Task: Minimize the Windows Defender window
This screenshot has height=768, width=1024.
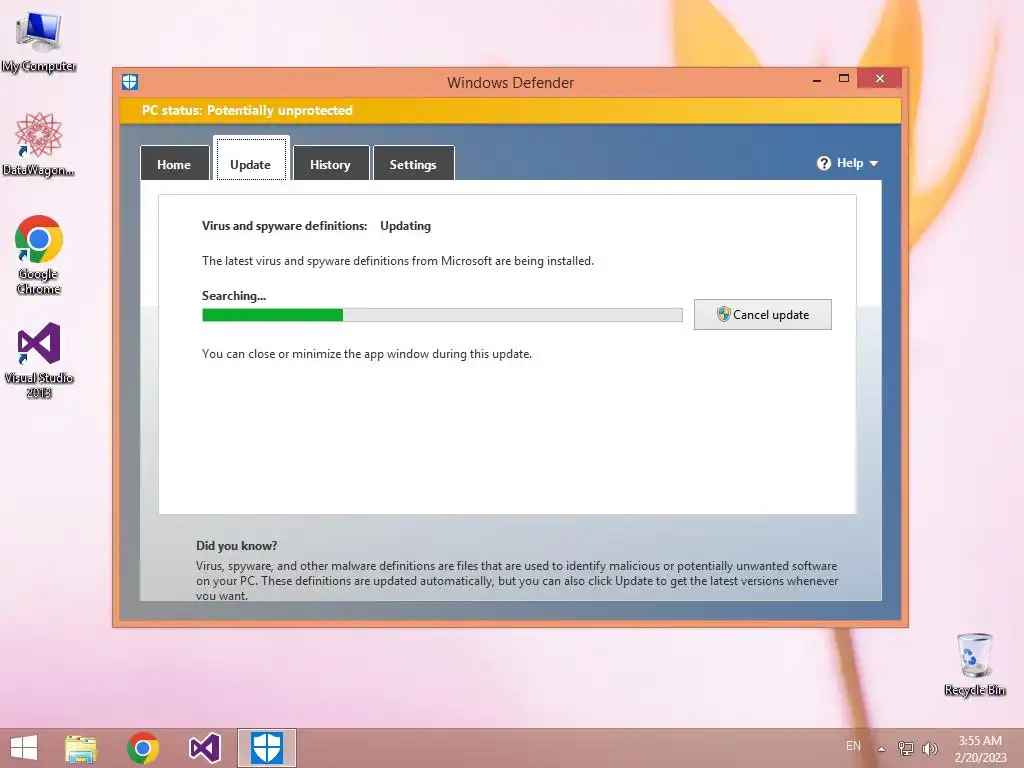Action: tap(817, 80)
